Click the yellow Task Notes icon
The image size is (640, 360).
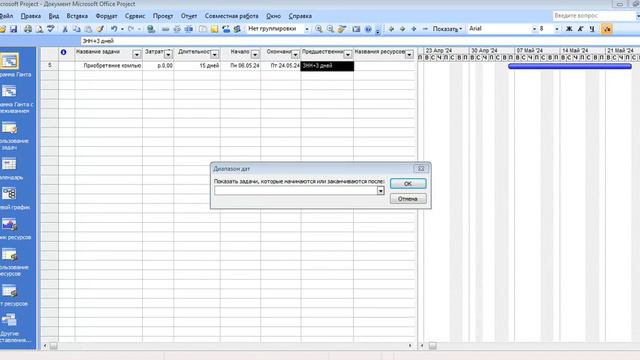tap(214, 29)
